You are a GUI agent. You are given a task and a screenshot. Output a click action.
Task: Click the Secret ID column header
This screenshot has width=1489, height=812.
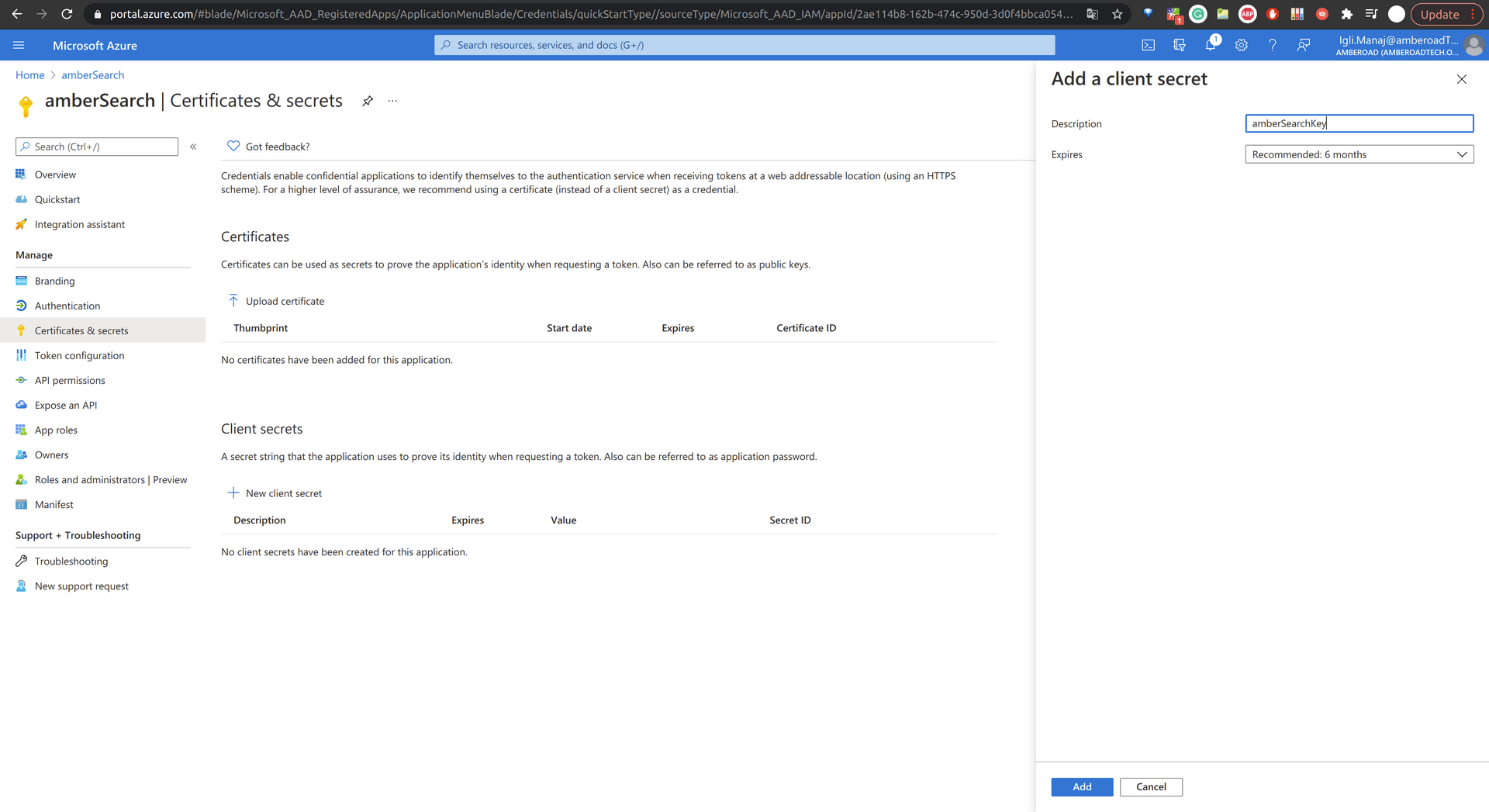[790, 520]
